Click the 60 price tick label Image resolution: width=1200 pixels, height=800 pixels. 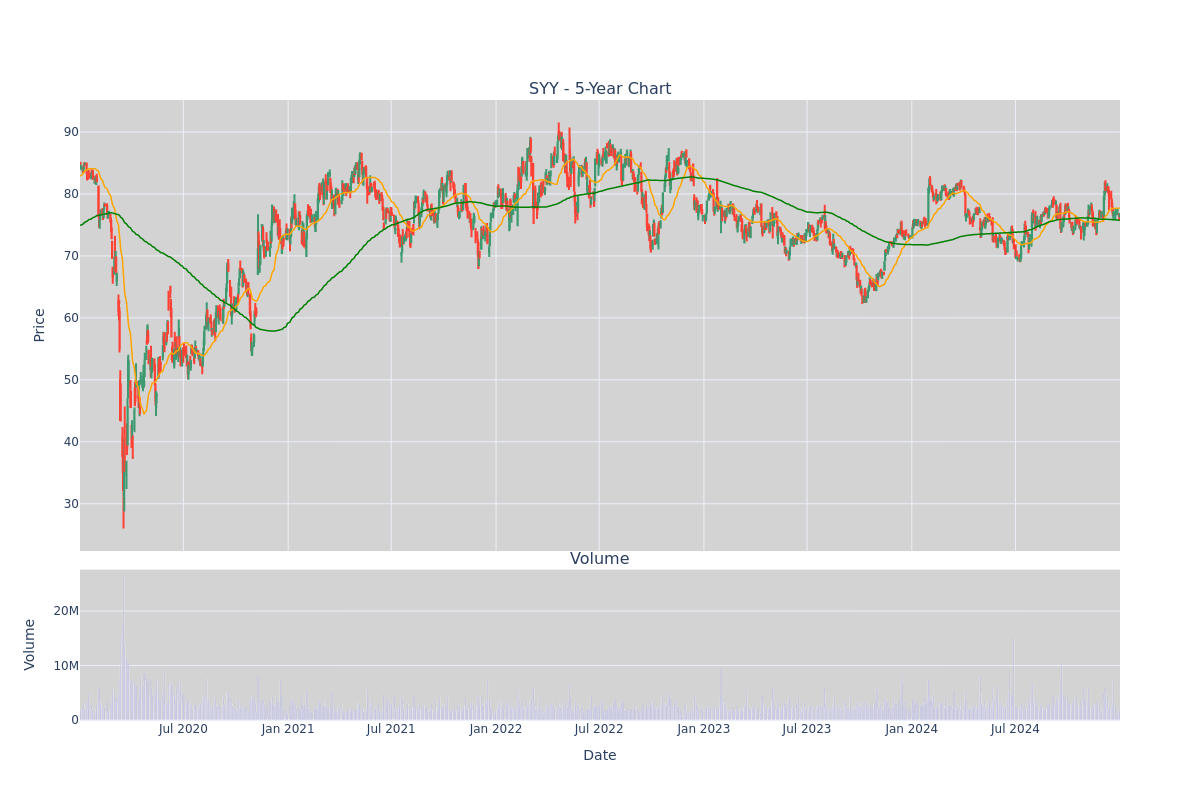72,318
